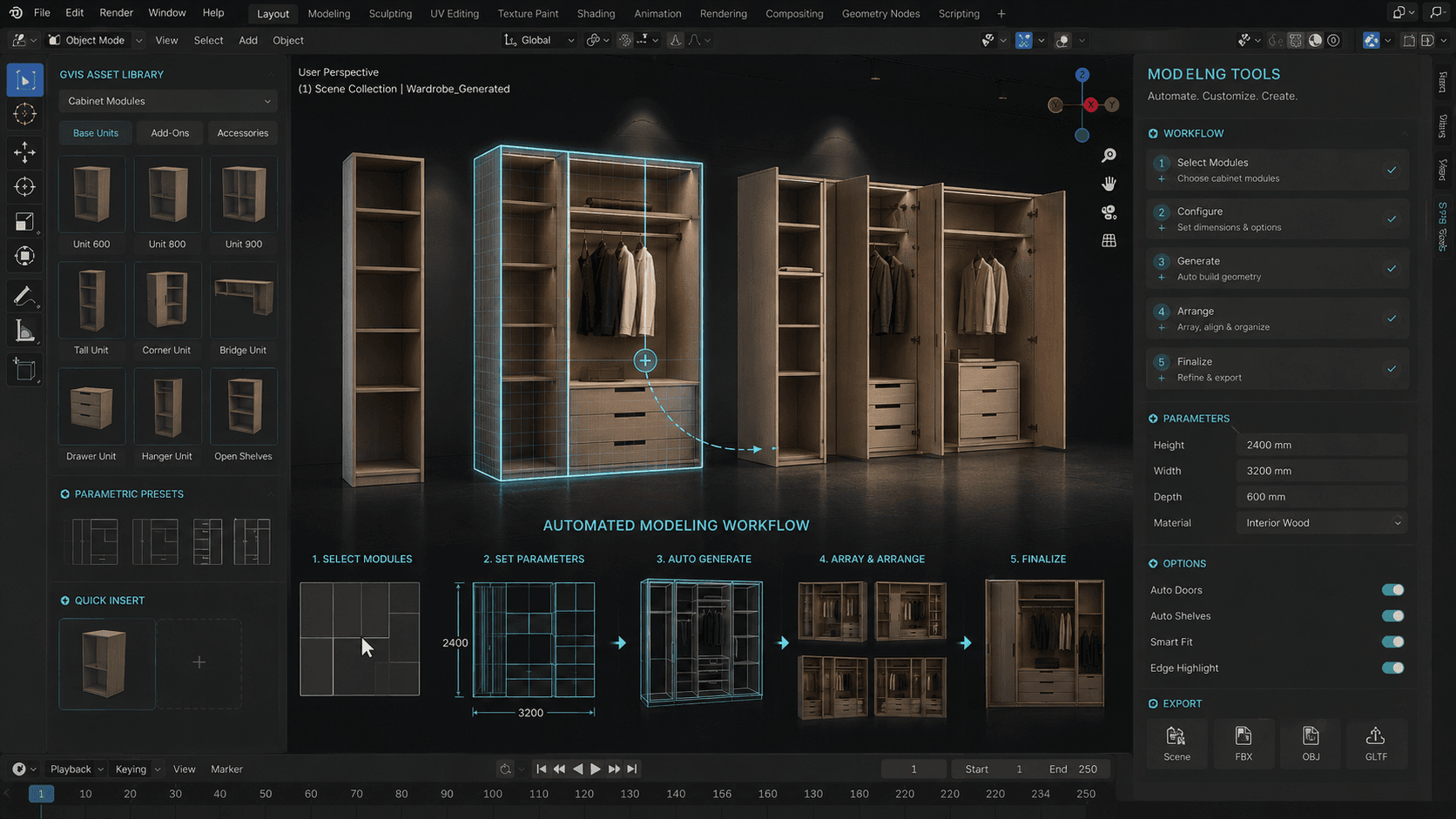Viewport: 1456px width, 819px height.
Task: Activate the Measure tool icon
Action: point(24,332)
